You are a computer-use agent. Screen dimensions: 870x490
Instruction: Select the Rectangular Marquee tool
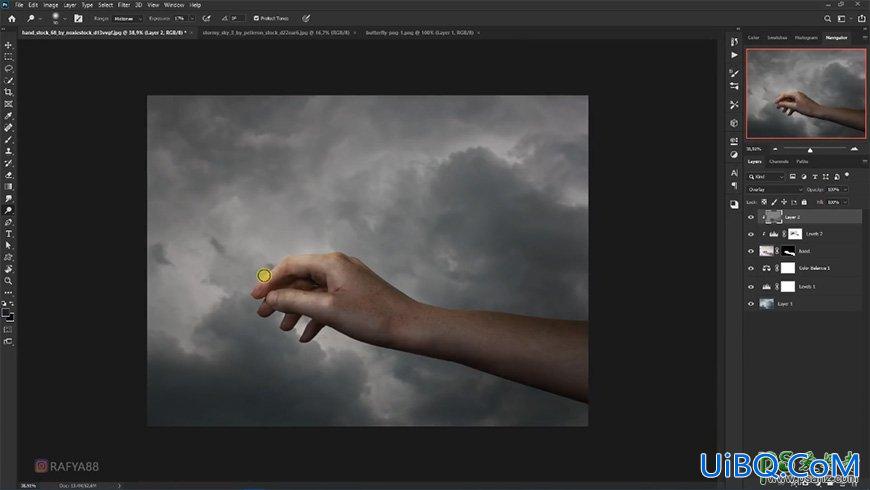(x=8, y=57)
